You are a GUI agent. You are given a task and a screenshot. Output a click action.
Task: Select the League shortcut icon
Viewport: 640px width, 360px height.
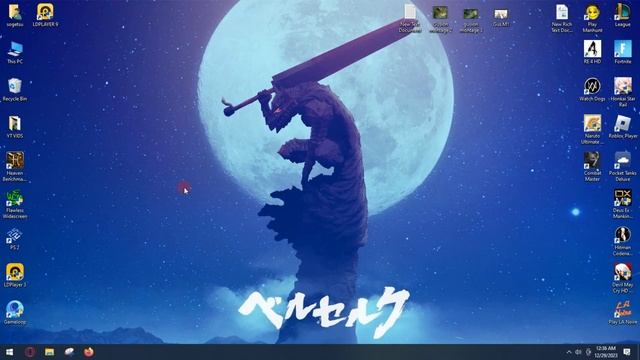pos(622,15)
